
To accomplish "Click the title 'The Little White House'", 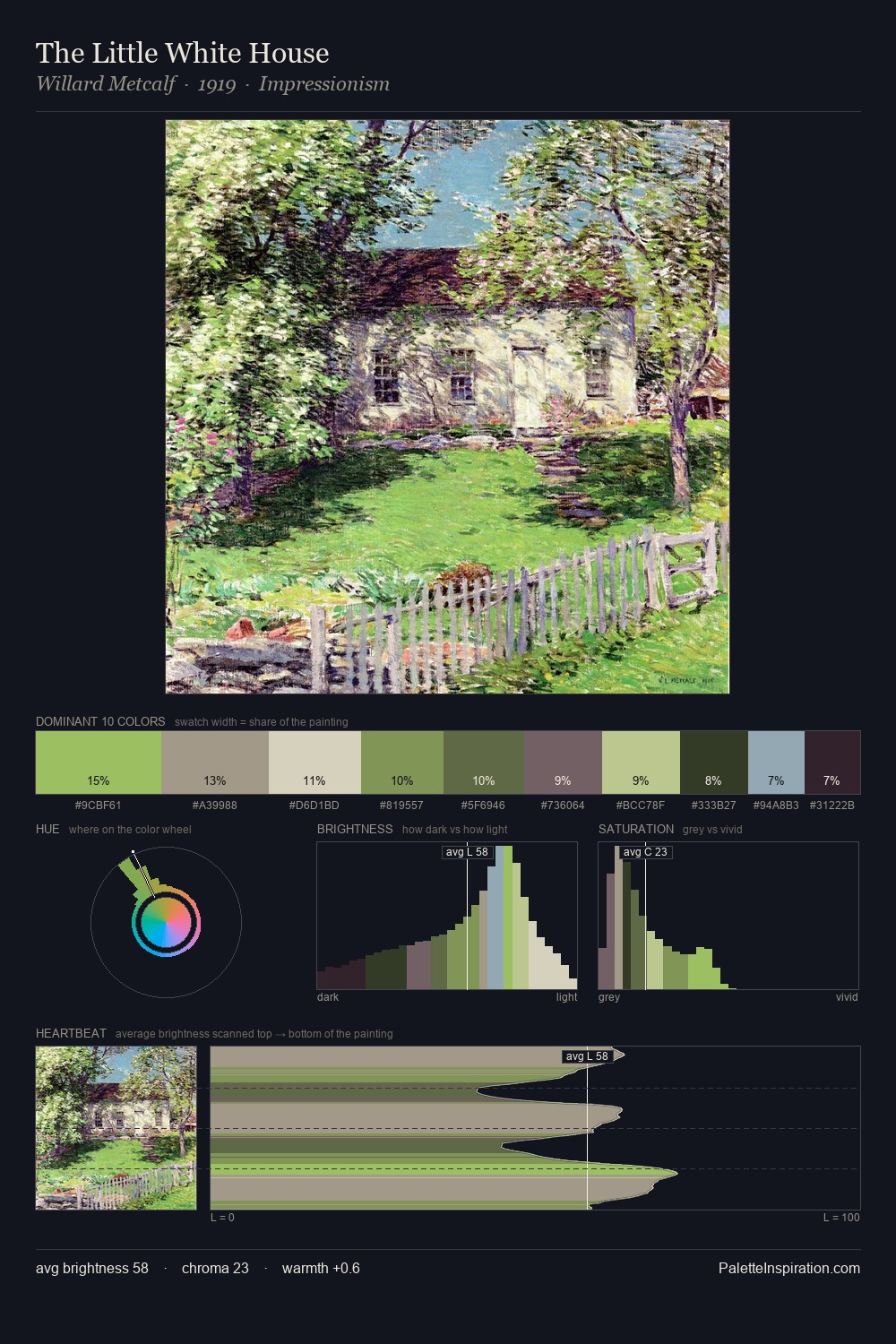I will coord(183,53).
